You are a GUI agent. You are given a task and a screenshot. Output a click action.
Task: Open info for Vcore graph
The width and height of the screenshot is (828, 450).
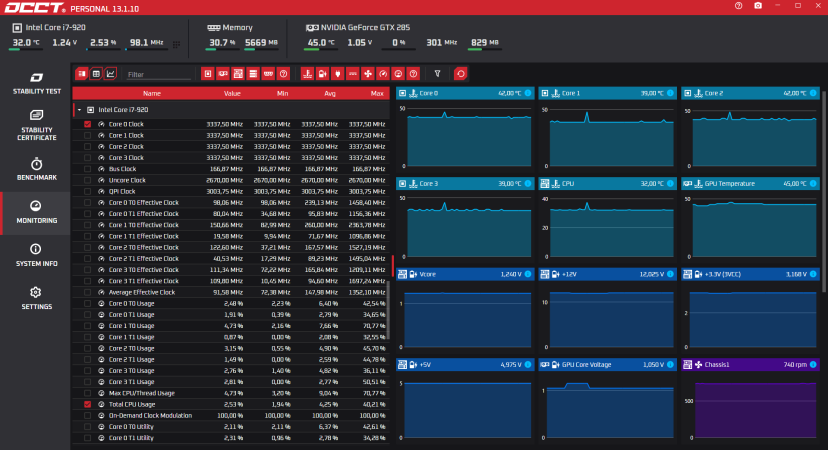[x=528, y=274]
